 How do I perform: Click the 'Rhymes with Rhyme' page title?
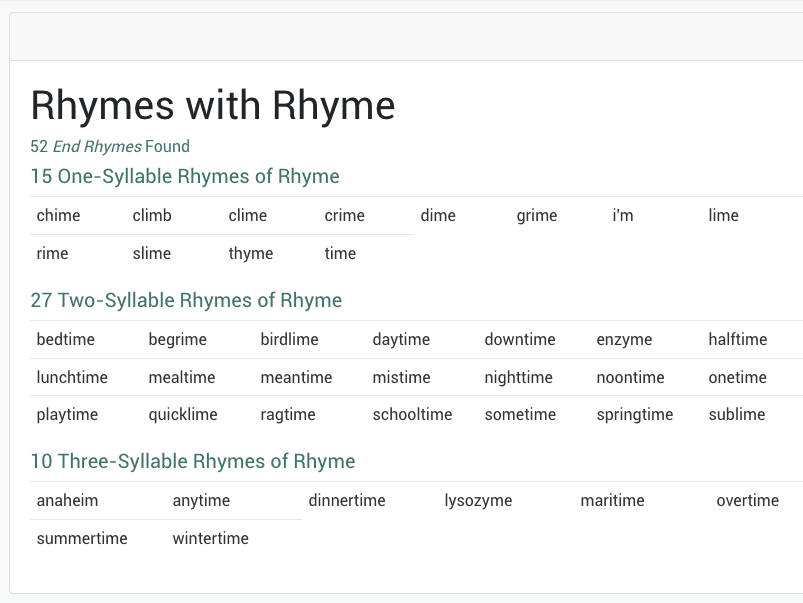[x=213, y=105]
